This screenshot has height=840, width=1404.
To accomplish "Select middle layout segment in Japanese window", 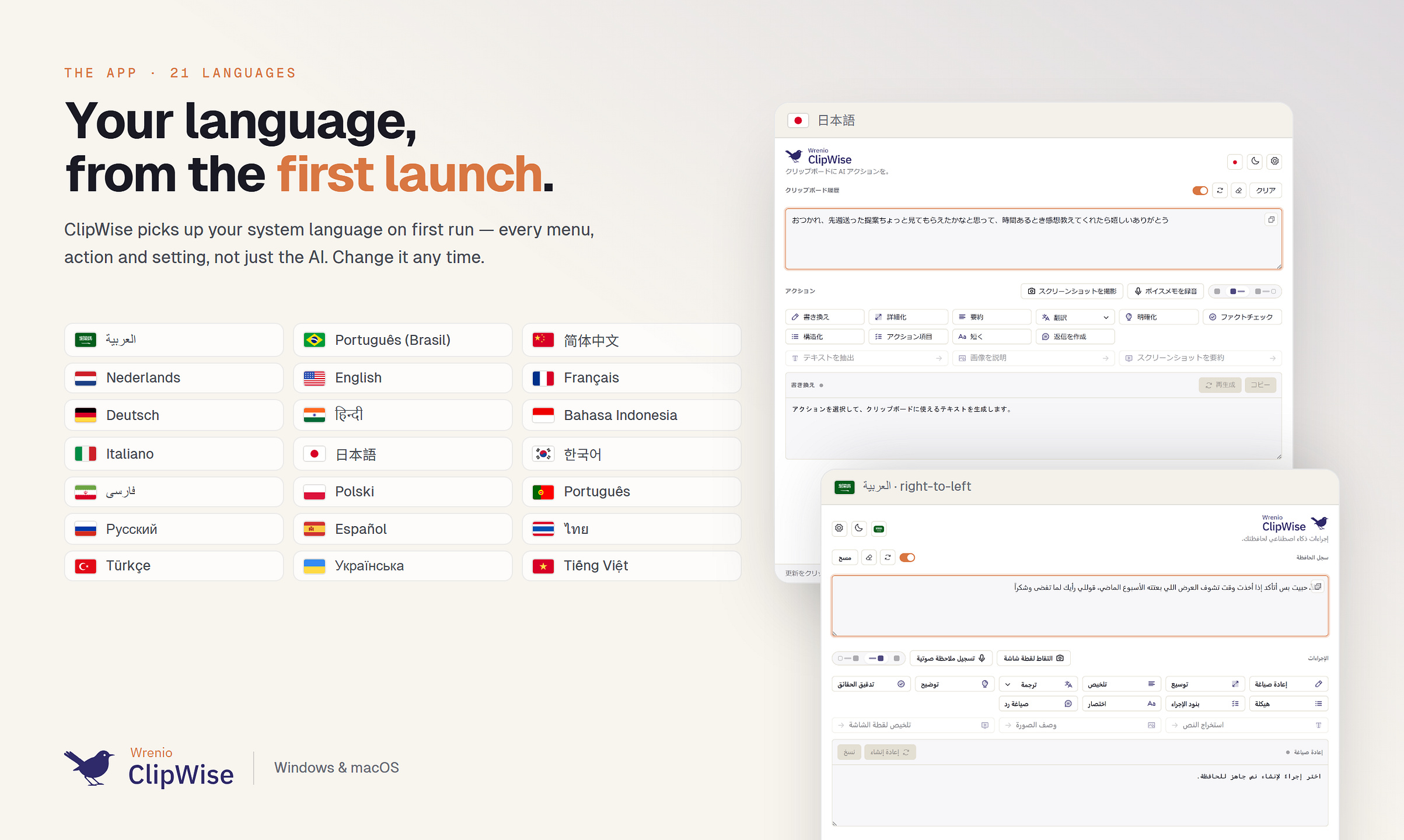I will click(1237, 291).
